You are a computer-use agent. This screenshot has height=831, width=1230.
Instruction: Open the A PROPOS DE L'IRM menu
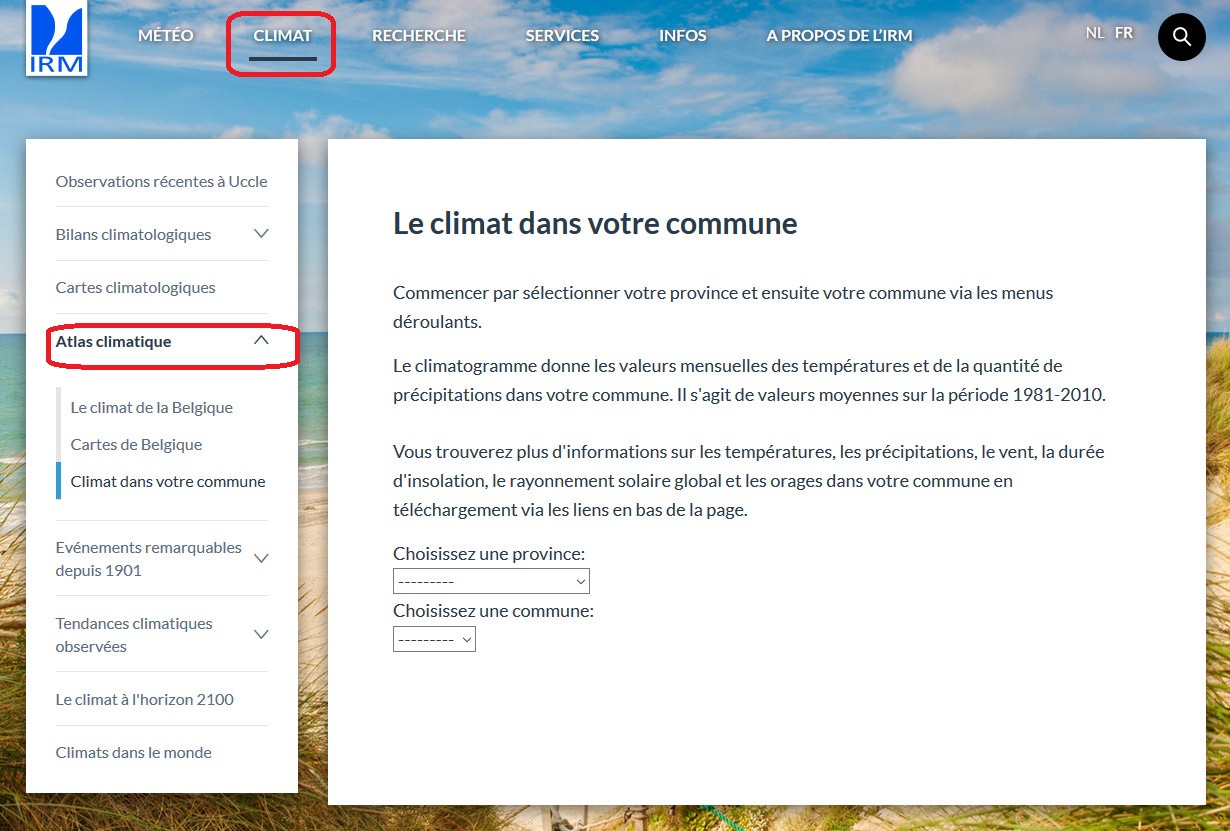click(839, 36)
